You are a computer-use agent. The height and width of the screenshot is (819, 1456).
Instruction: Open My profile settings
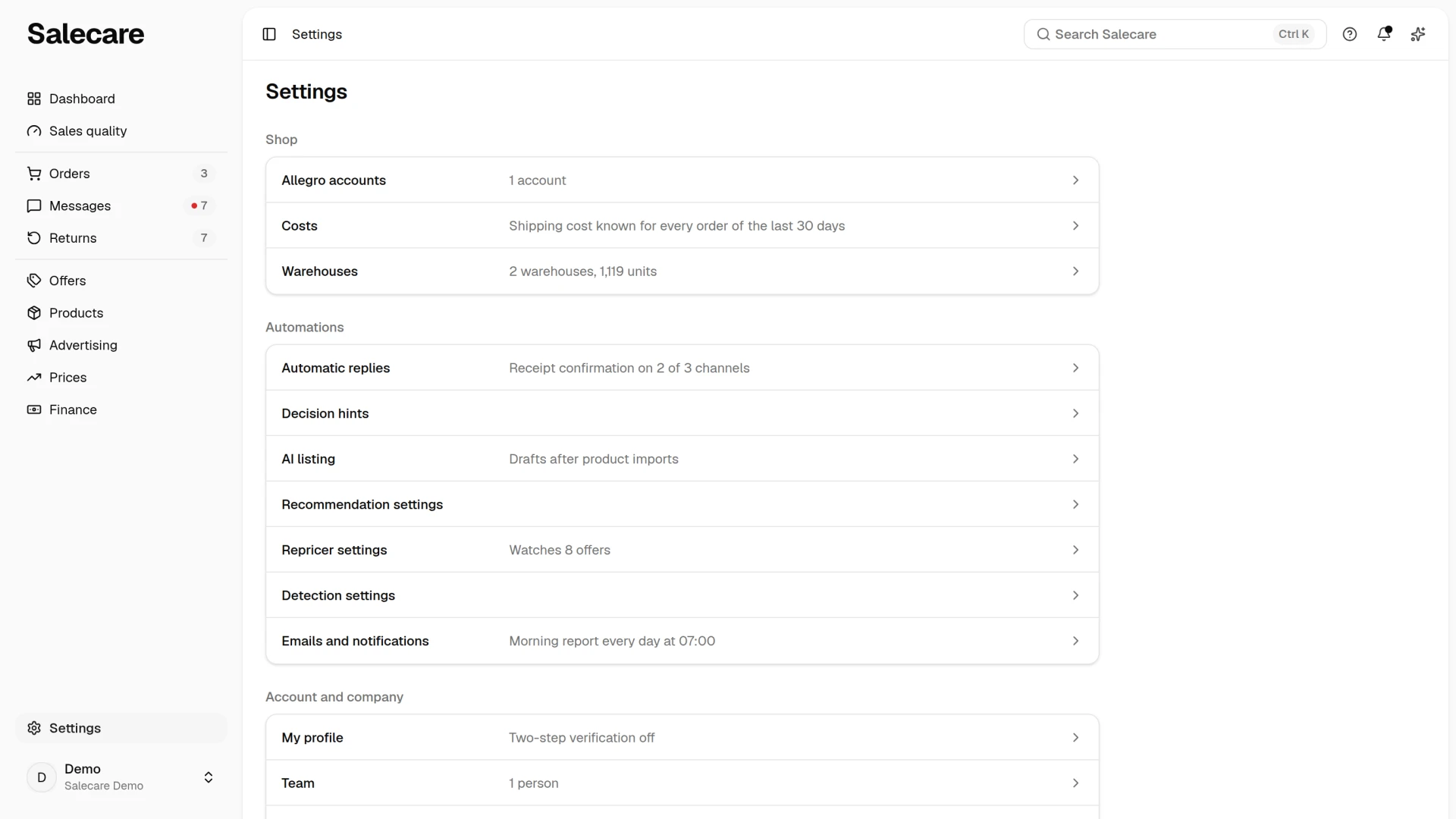coord(682,738)
